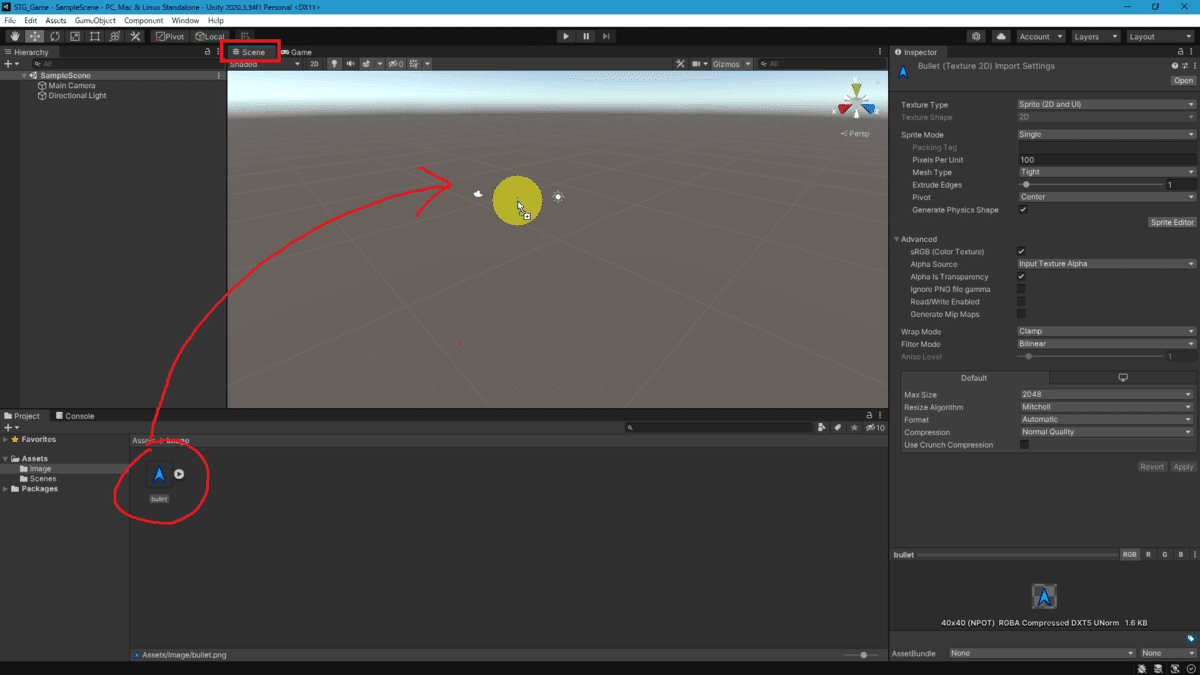Open the GameObject menu
The width and height of the screenshot is (1200, 675).
95,20
